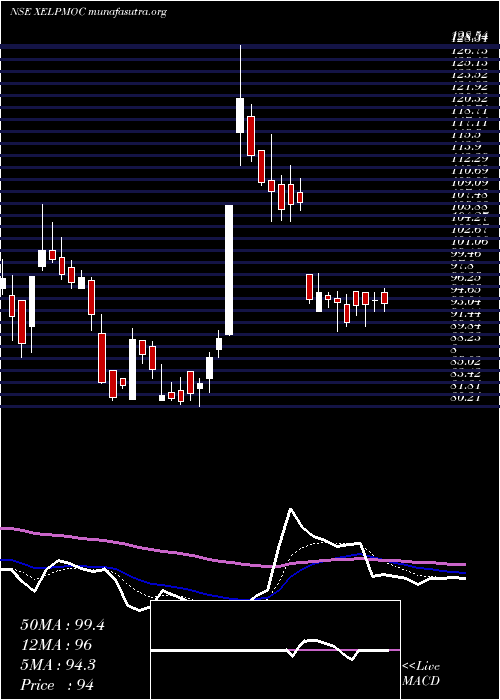The width and height of the screenshot is (500, 700).
Task: Click the NSE XELPMOC chart title
Action: point(88,12)
